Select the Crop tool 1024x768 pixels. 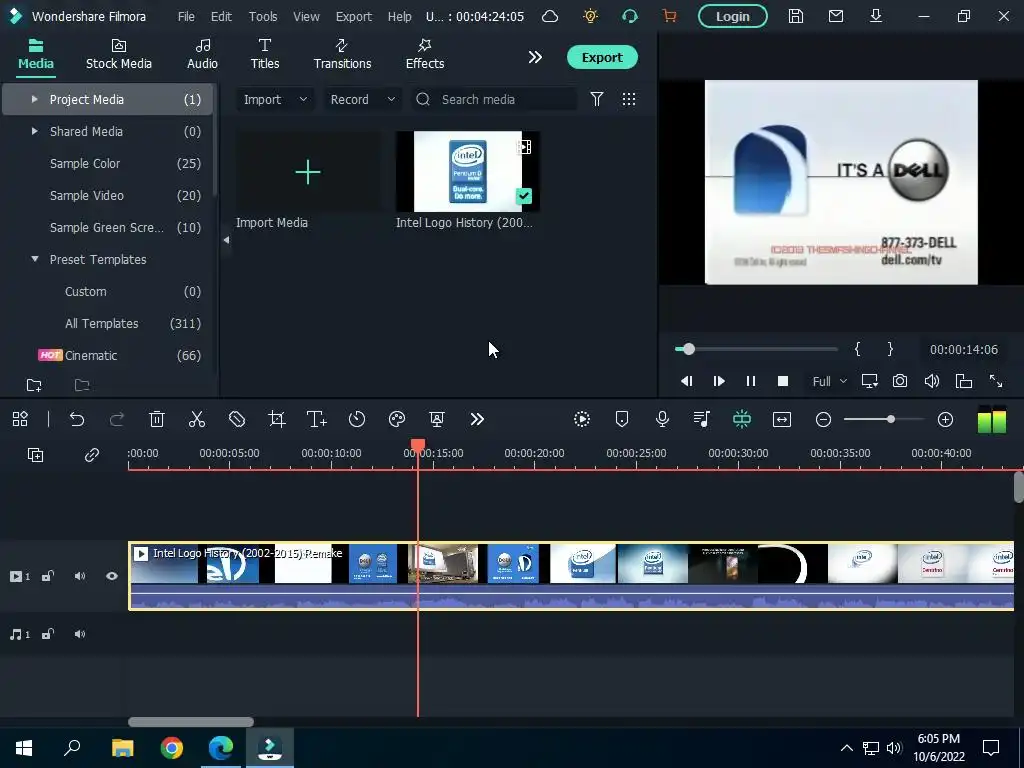click(277, 419)
